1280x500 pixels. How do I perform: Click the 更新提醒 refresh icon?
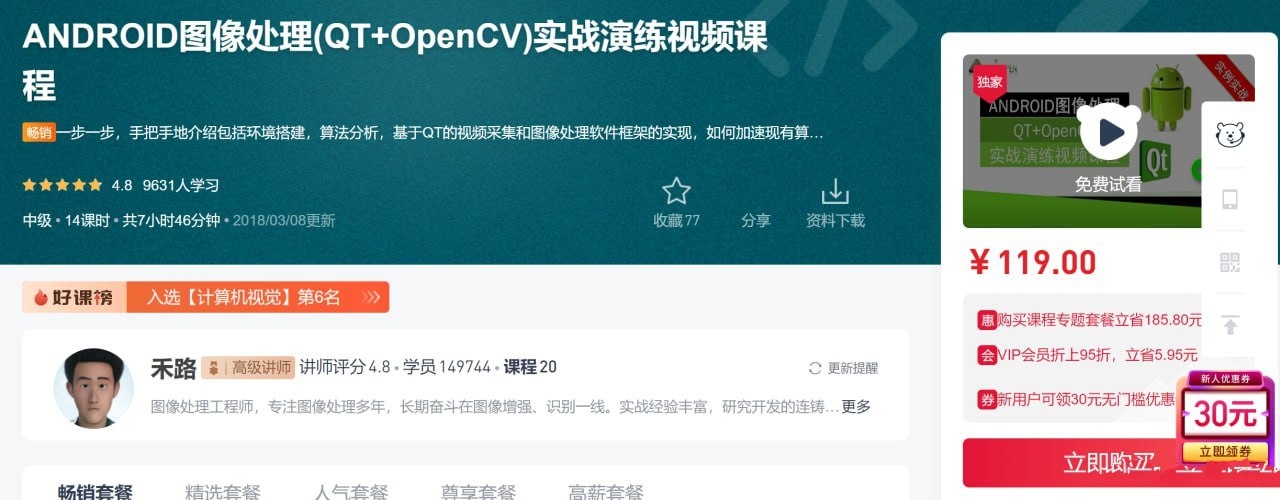[815, 368]
